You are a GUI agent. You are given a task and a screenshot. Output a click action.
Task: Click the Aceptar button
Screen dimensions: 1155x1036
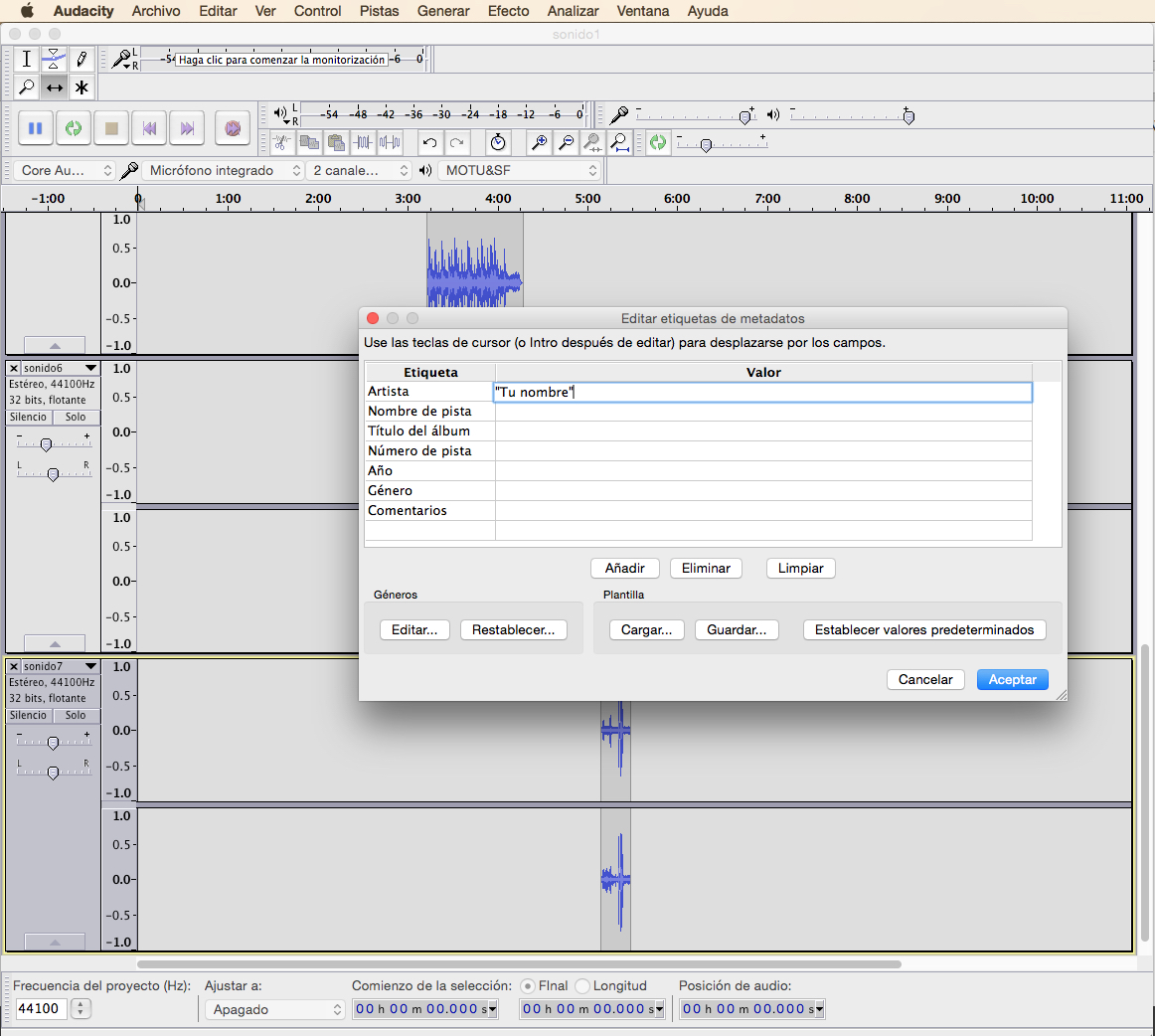coord(1012,680)
